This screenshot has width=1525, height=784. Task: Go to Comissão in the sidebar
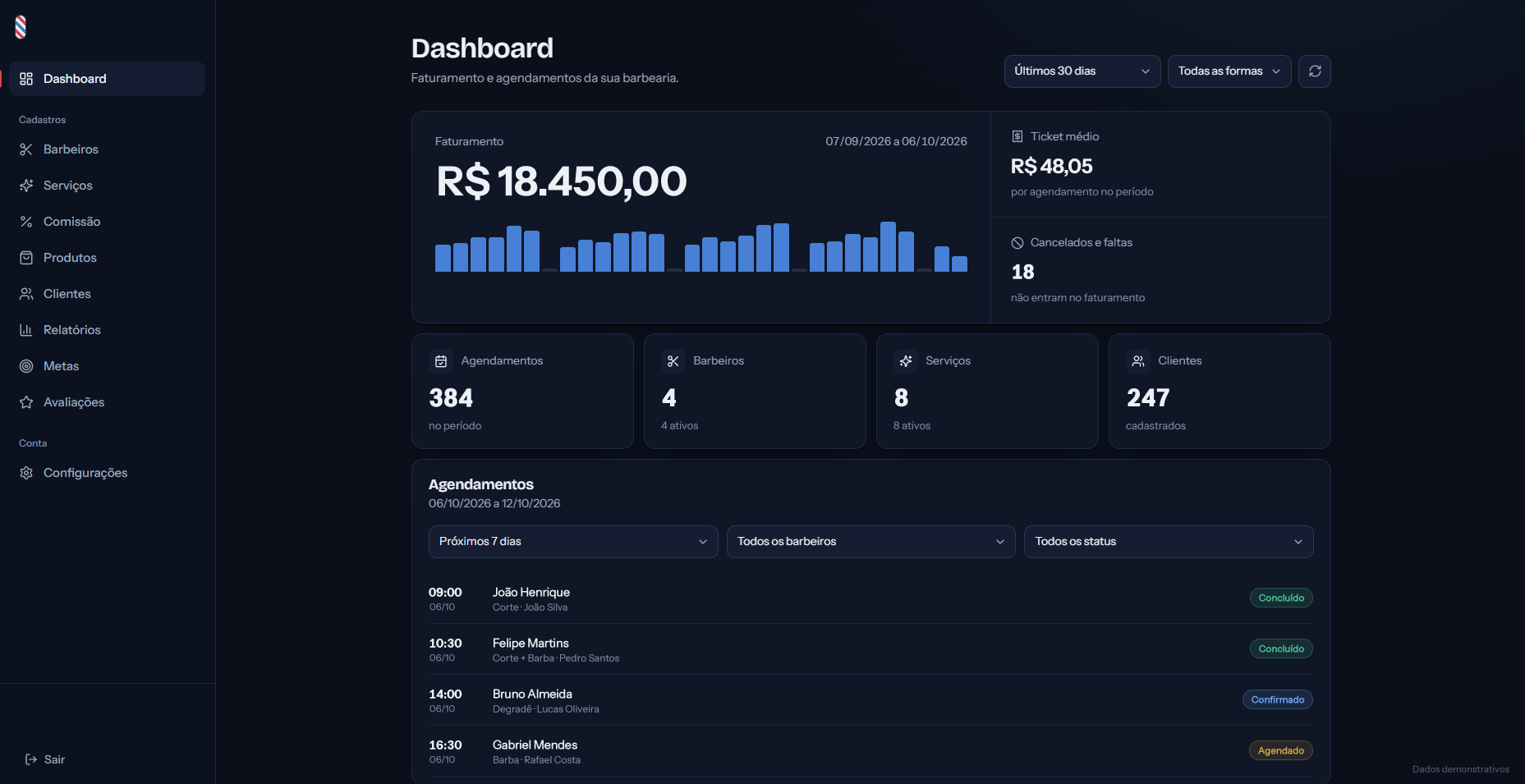click(x=107, y=222)
